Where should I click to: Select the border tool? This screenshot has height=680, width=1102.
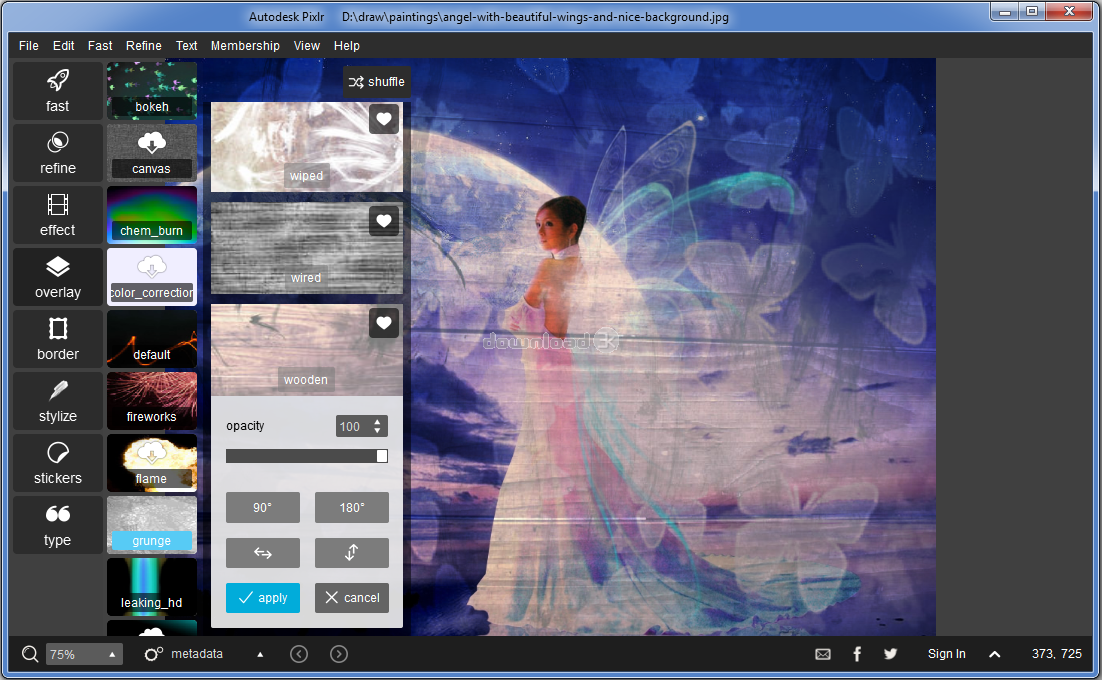pyautogui.click(x=58, y=339)
